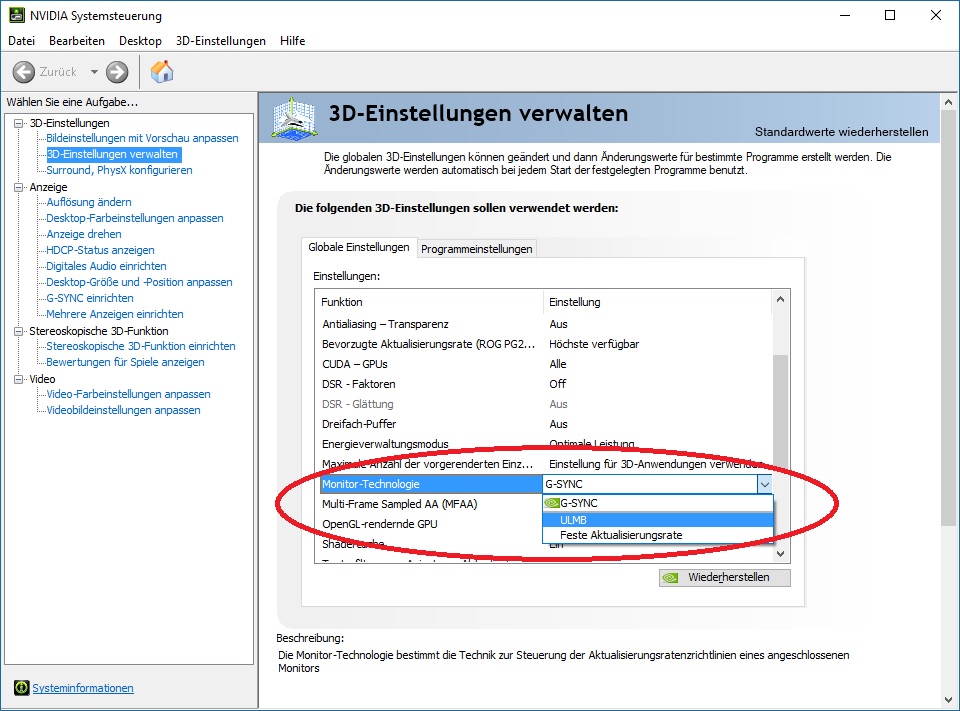The width and height of the screenshot is (960, 711).
Task: Select Dreifach-Puffer row
Action: 545,424
